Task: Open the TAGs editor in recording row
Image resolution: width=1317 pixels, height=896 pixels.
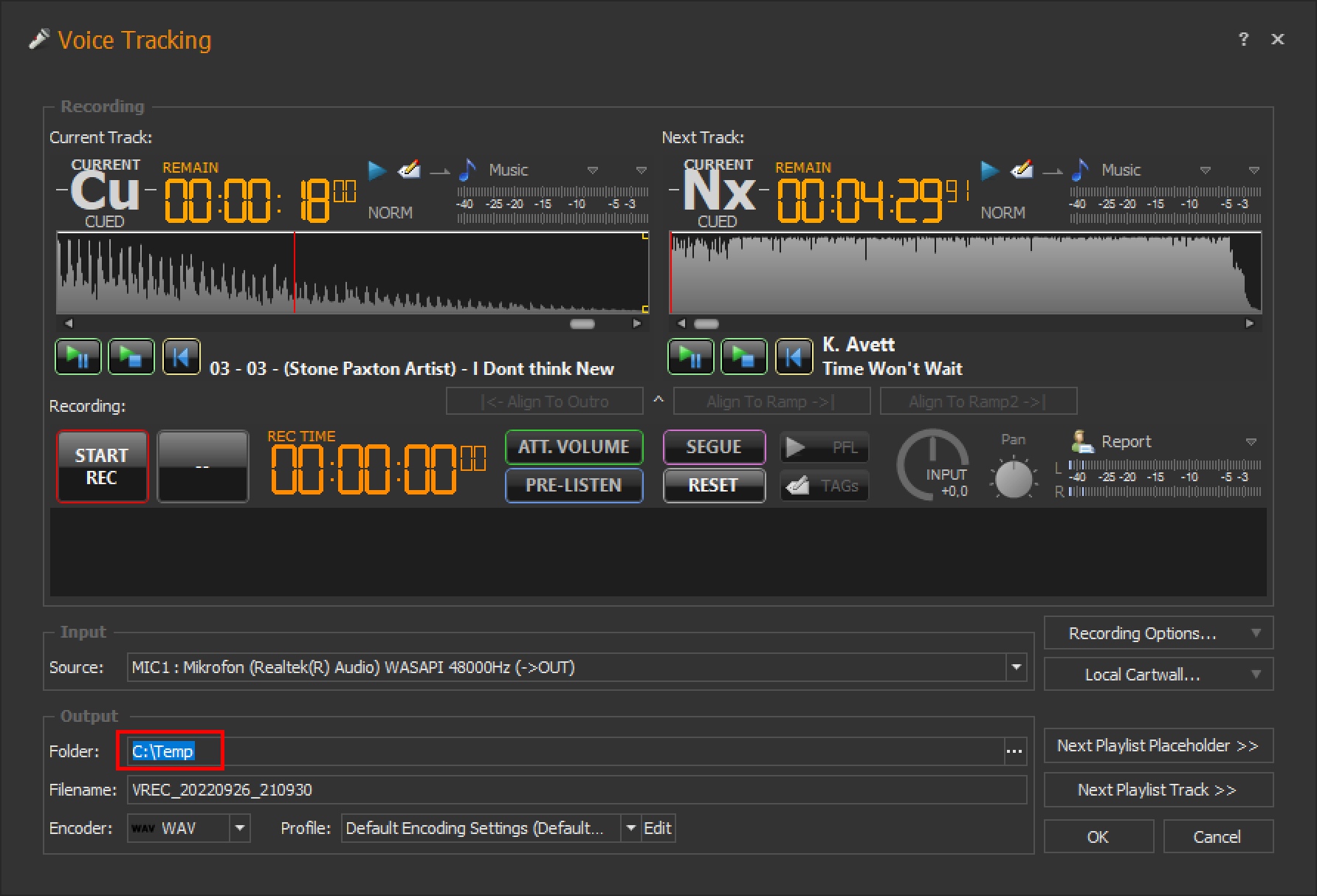Action: tap(824, 486)
